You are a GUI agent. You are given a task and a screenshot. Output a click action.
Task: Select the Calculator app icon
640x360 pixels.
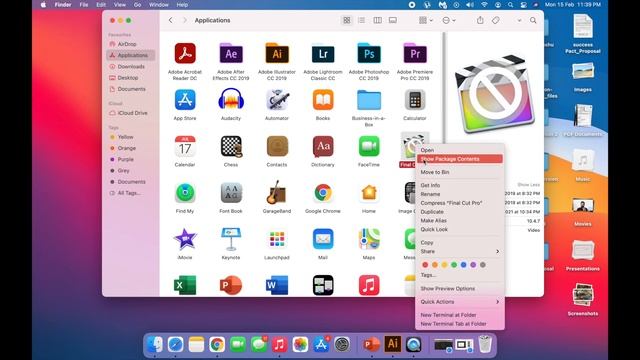415,100
